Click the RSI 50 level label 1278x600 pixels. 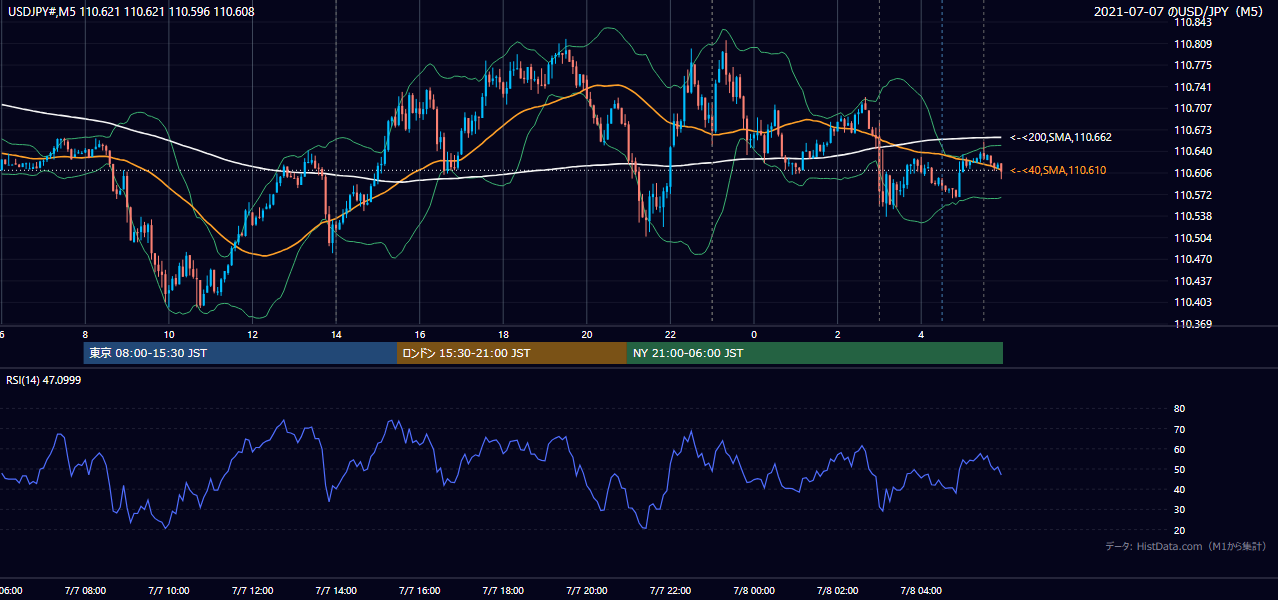point(1179,469)
